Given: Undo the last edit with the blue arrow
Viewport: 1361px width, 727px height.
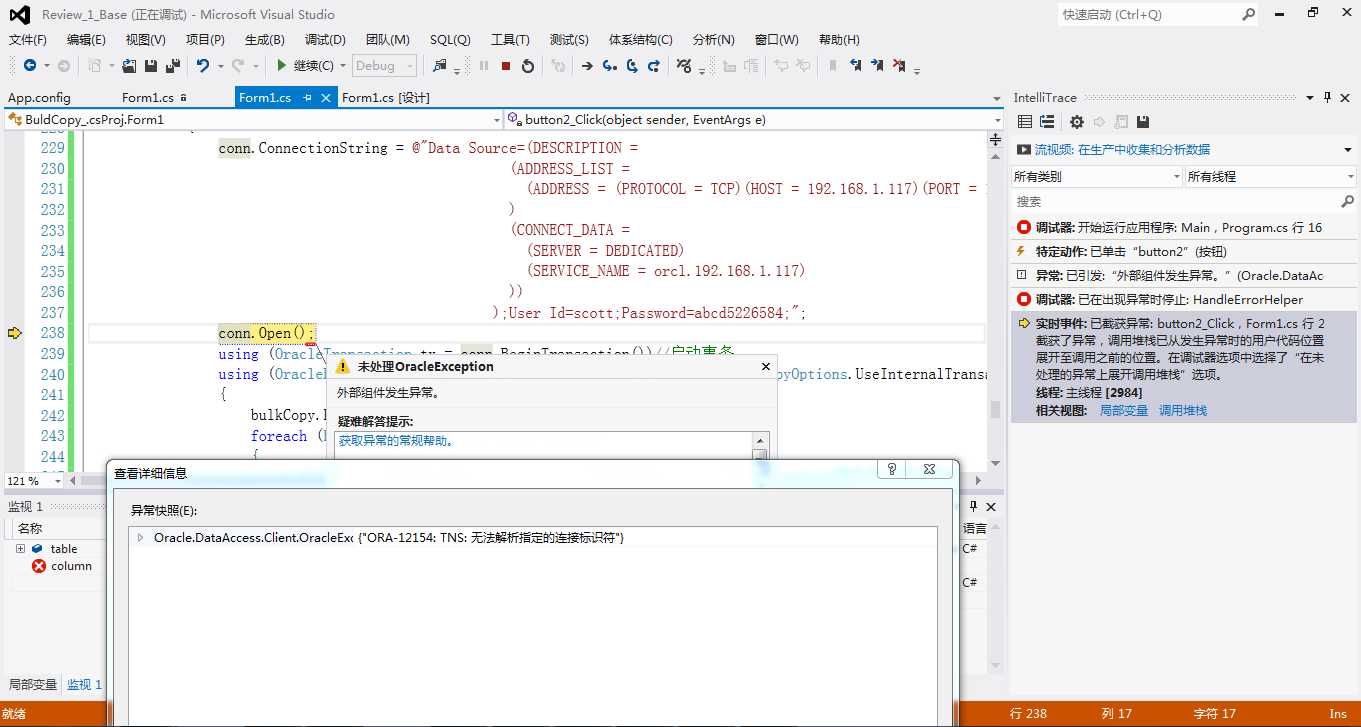Looking at the screenshot, I should coord(203,66).
